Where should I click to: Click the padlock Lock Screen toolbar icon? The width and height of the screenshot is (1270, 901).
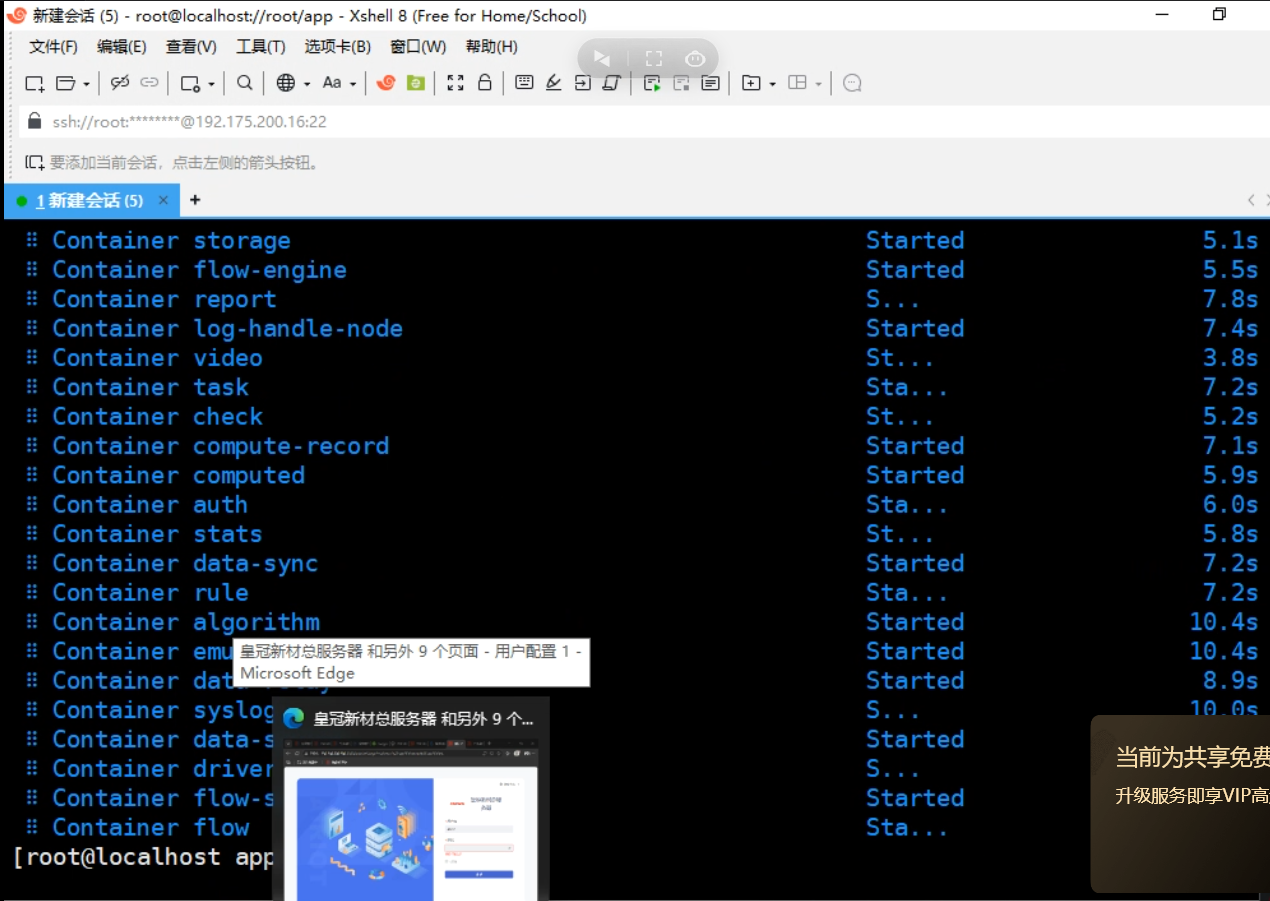click(485, 83)
